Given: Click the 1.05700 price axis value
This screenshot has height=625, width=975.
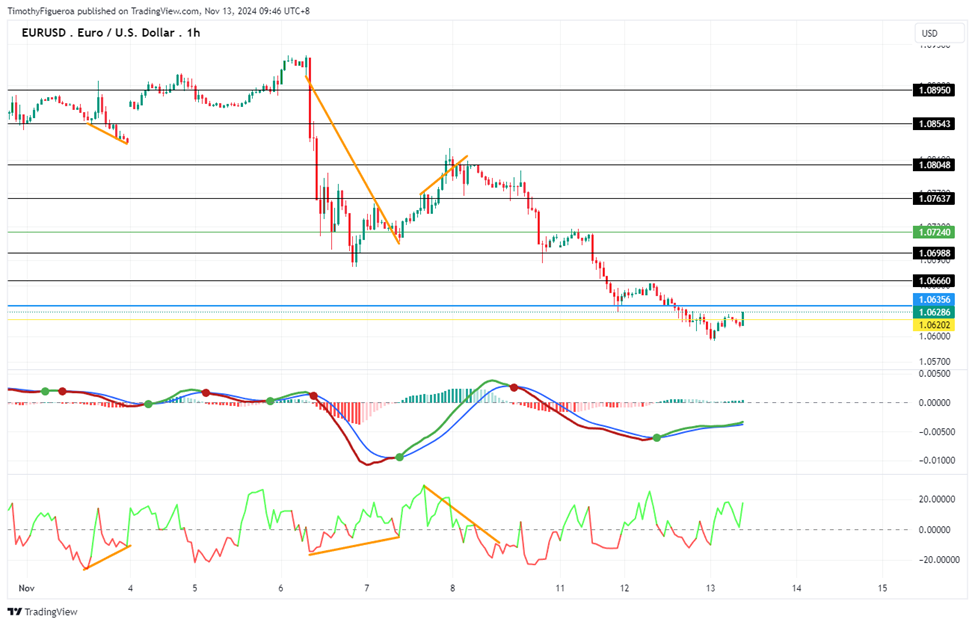Looking at the screenshot, I should click(x=934, y=361).
